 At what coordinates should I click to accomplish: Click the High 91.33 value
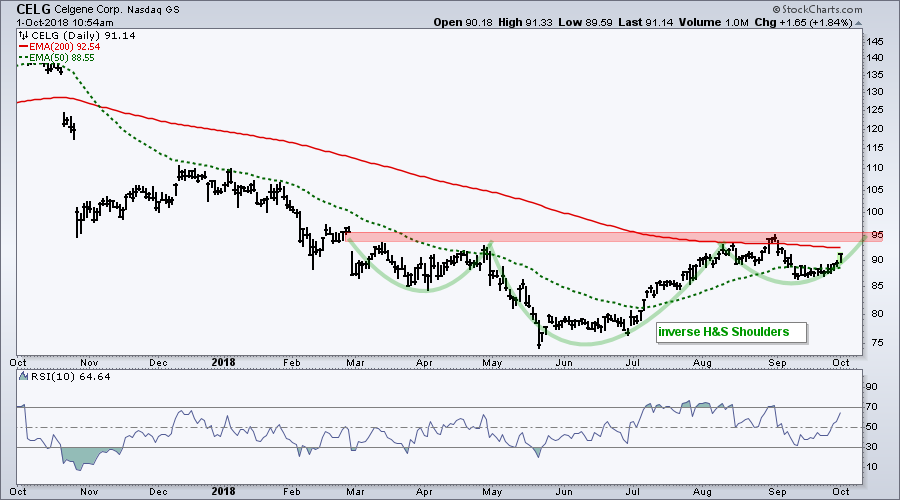tap(526, 22)
